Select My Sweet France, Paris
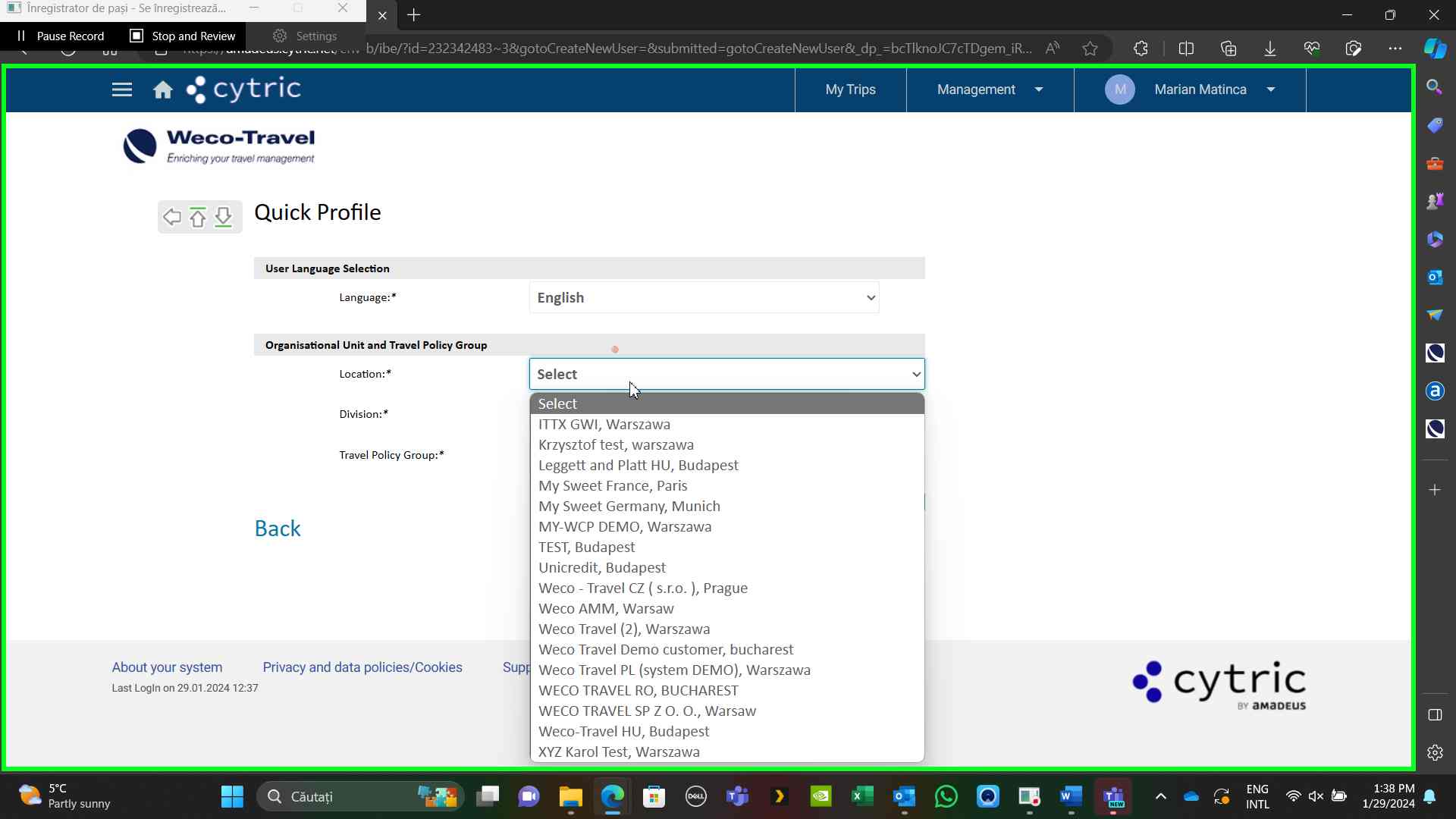The height and width of the screenshot is (819, 1456). click(x=727, y=485)
